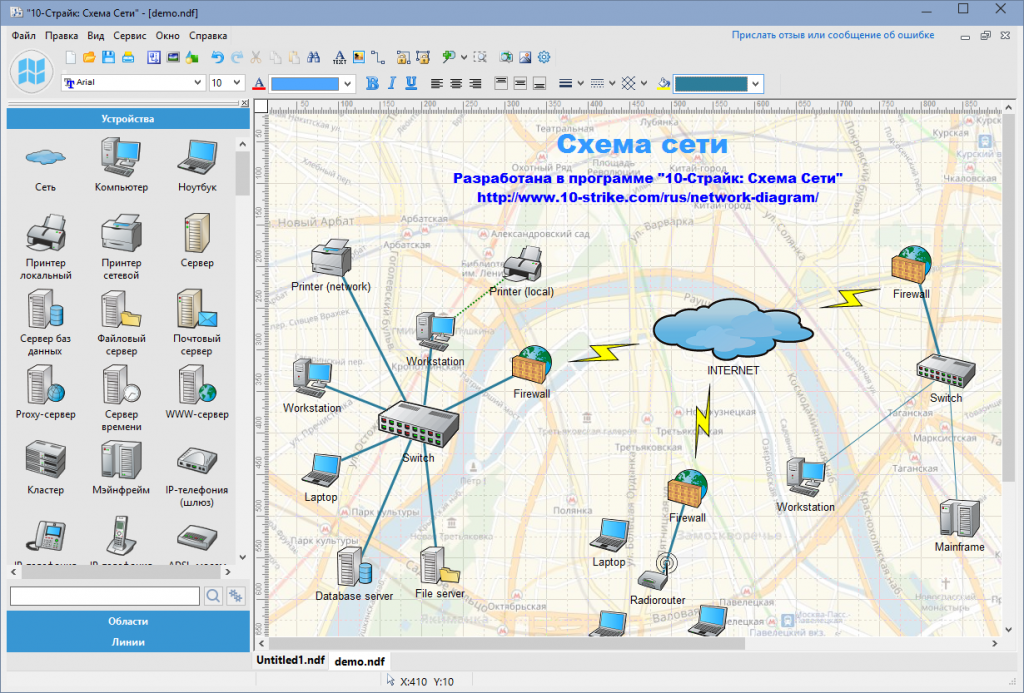This screenshot has width=1024, height=693.
Task: Pick the Принтер локальный device
Action: pos(45,247)
